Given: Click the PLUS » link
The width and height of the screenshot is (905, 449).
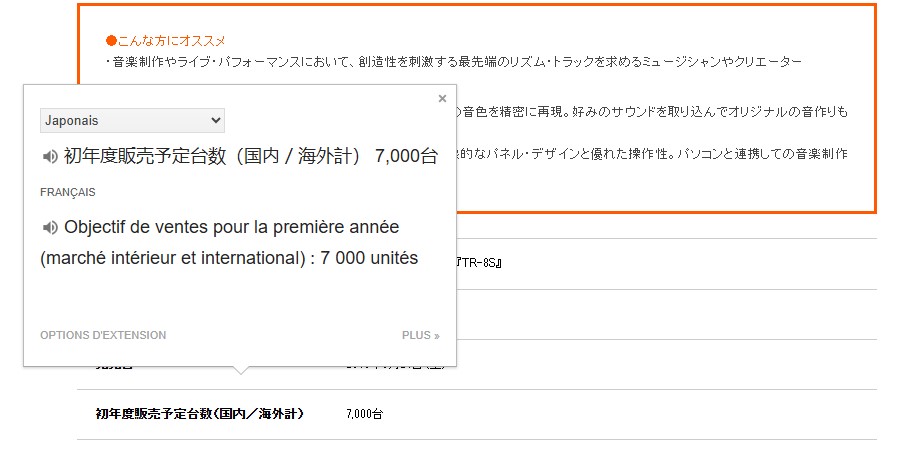Looking at the screenshot, I should click(x=420, y=335).
